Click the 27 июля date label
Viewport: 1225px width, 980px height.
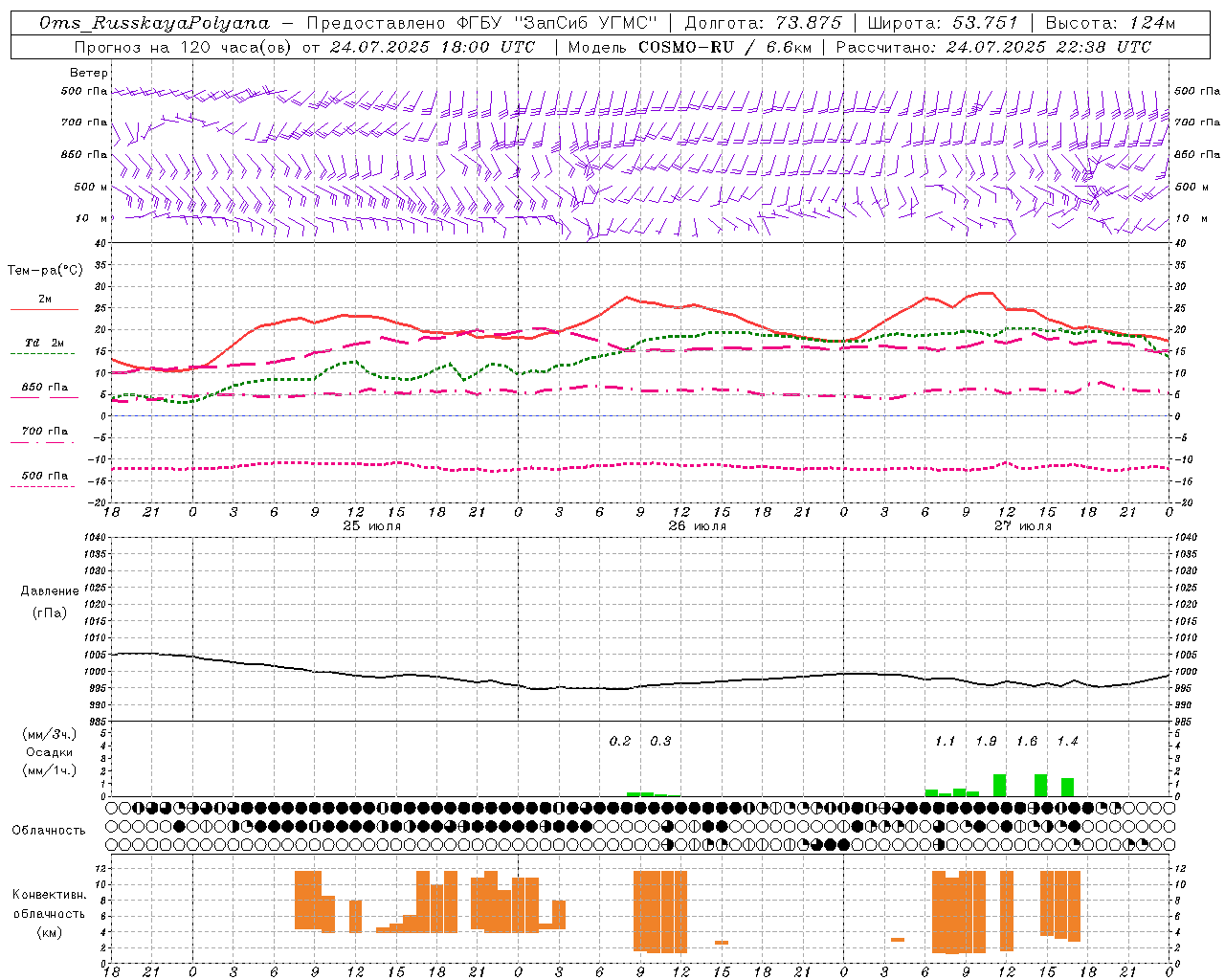(1022, 526)
